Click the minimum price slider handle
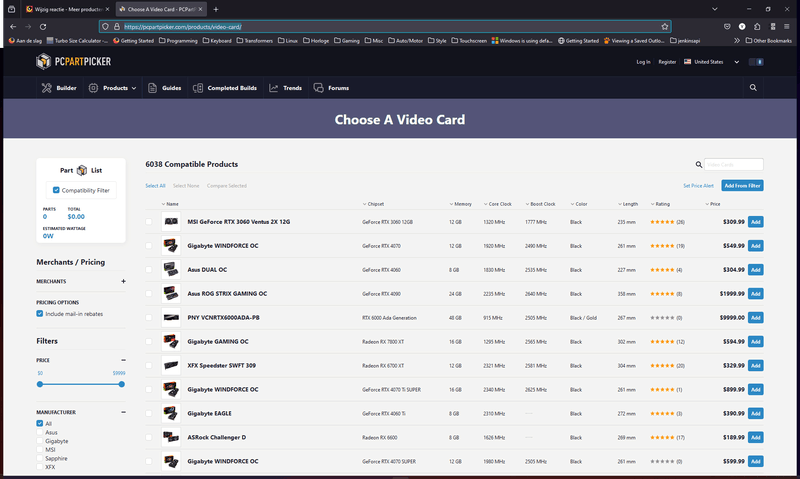Image resolution: width=800 pixels, height=479 pixels. (40, 384)
